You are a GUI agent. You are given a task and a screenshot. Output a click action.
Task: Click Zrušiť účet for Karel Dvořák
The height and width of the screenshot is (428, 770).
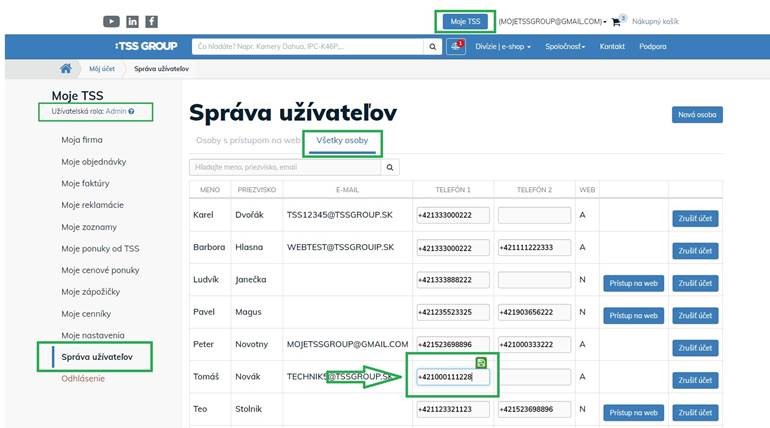click(x=695, y=218)
